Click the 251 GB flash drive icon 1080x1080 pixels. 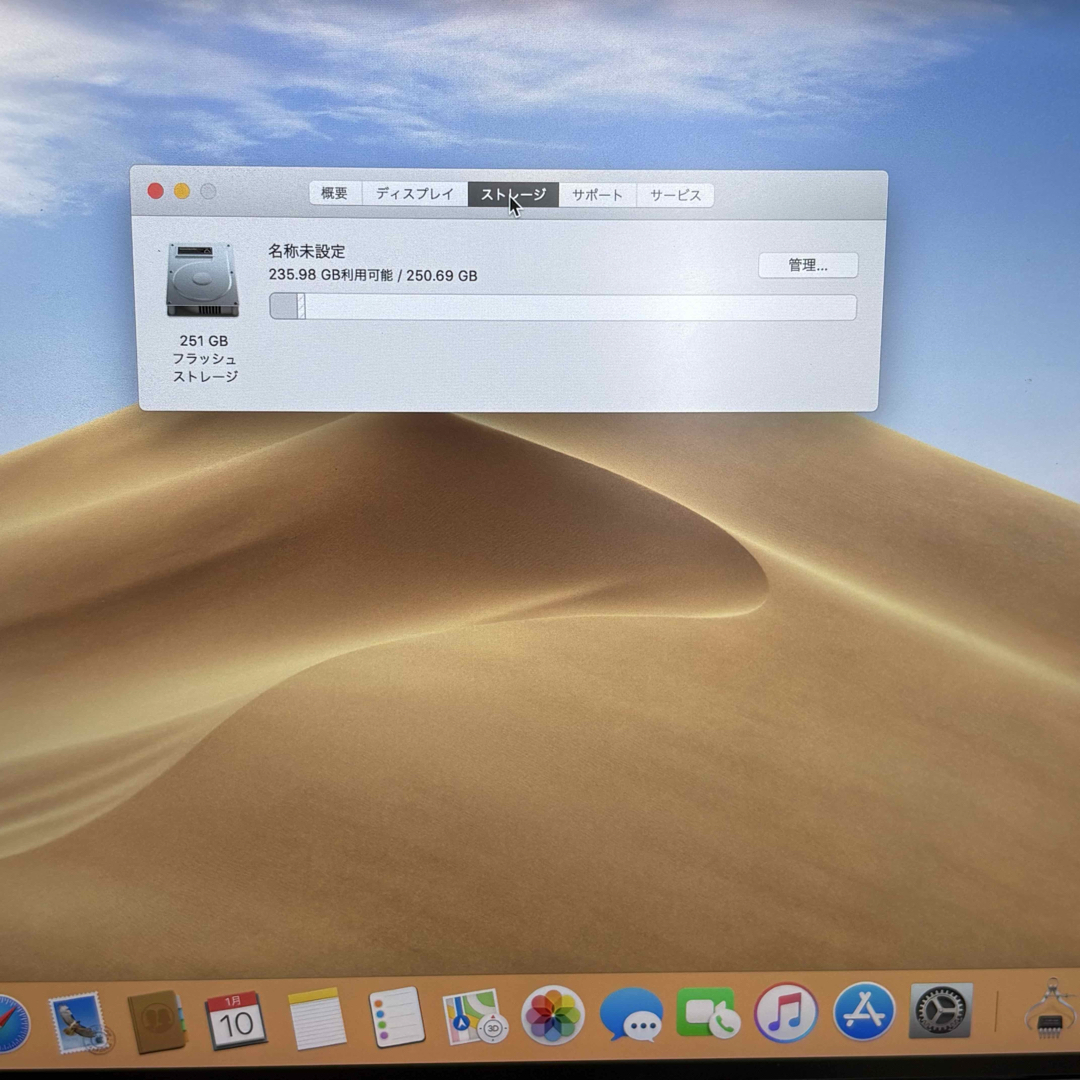click(x=202, y=280)
